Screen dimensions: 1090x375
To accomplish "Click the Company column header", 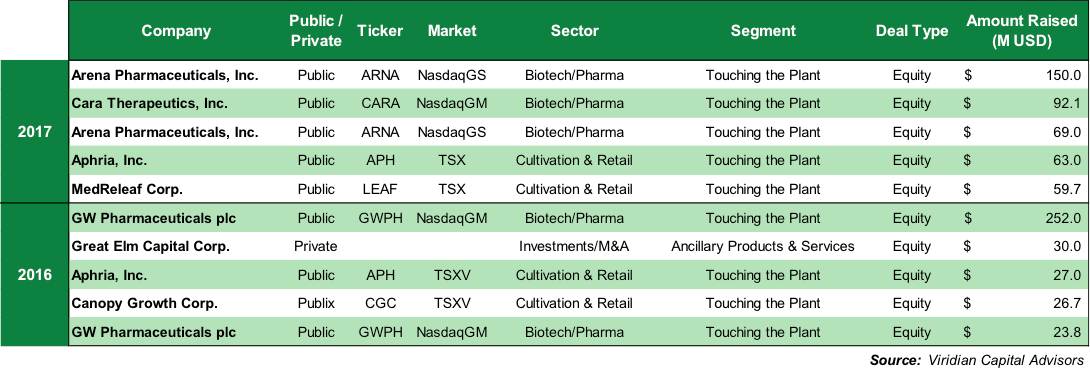I will point(176,31).
